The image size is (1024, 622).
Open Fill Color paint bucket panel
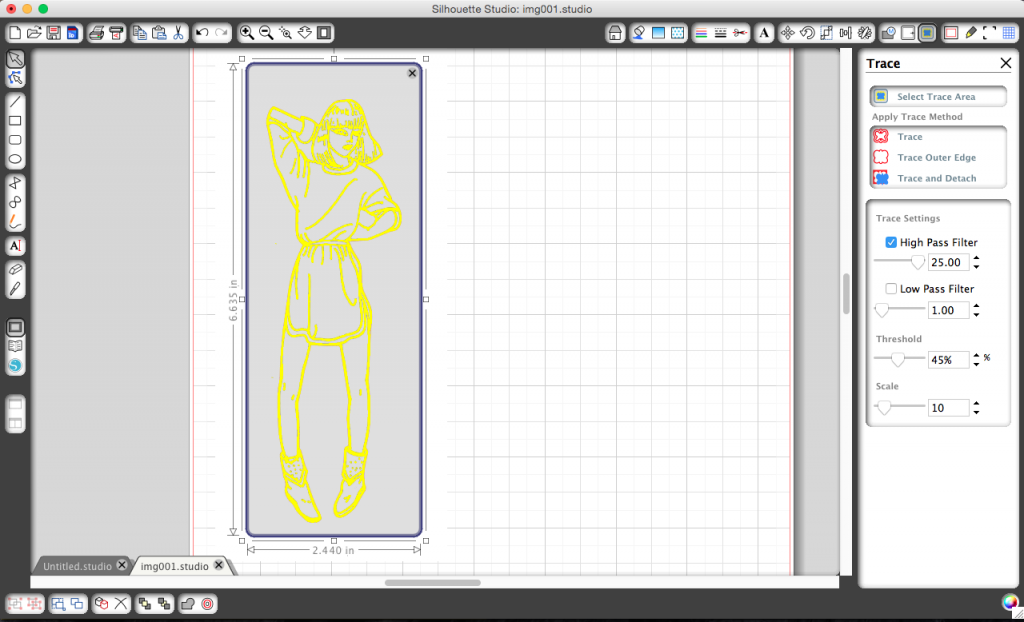pos(639,33)
